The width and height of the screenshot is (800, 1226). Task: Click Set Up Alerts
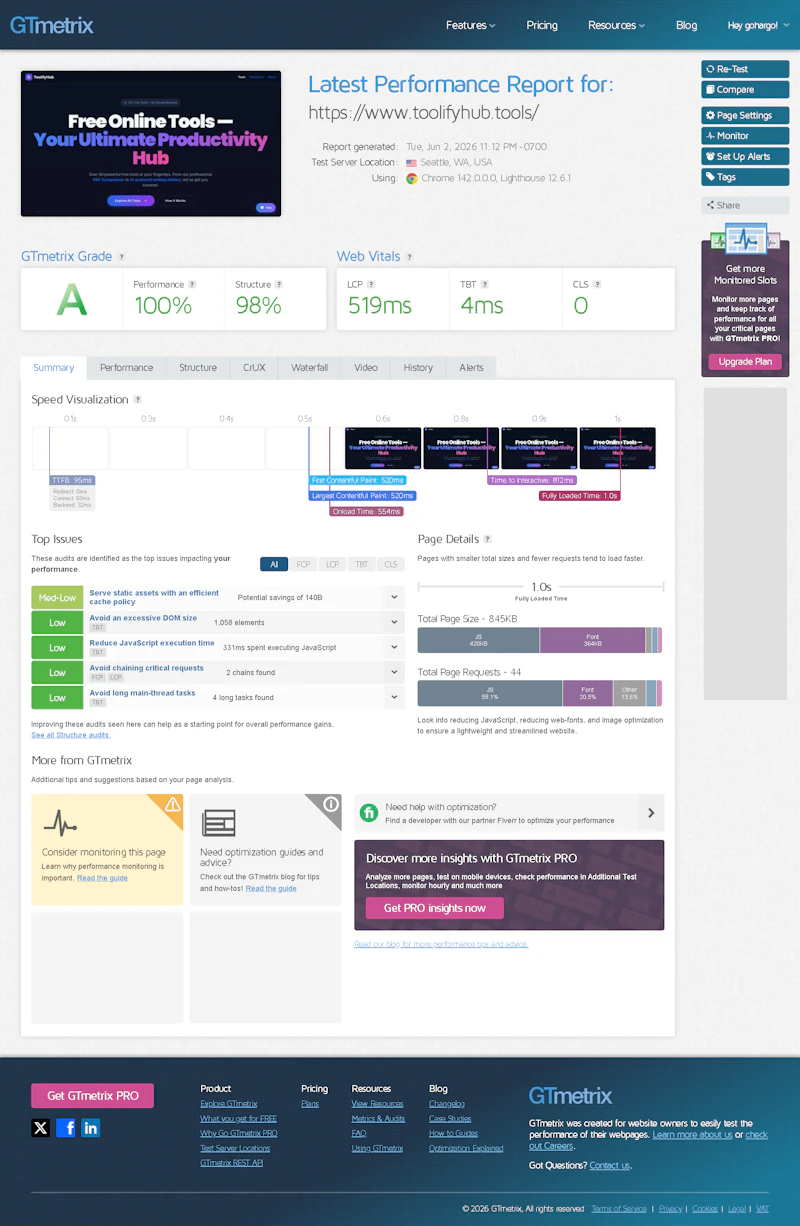745,156
